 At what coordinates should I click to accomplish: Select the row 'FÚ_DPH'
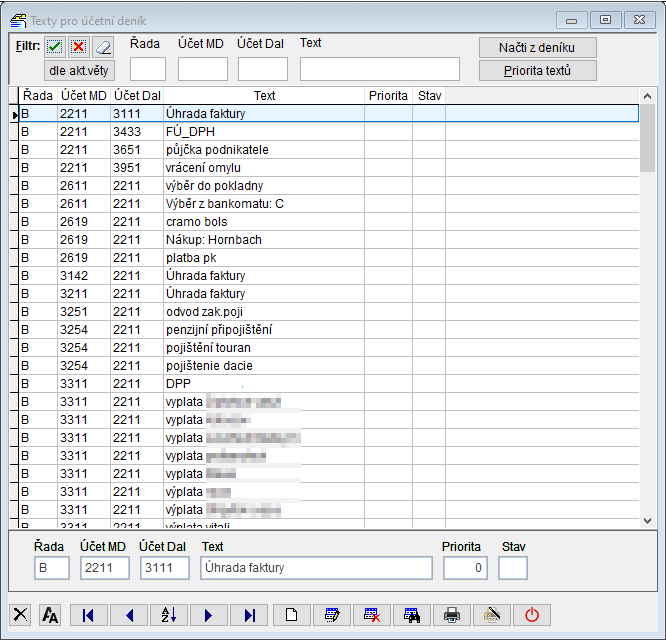point(329,132)
